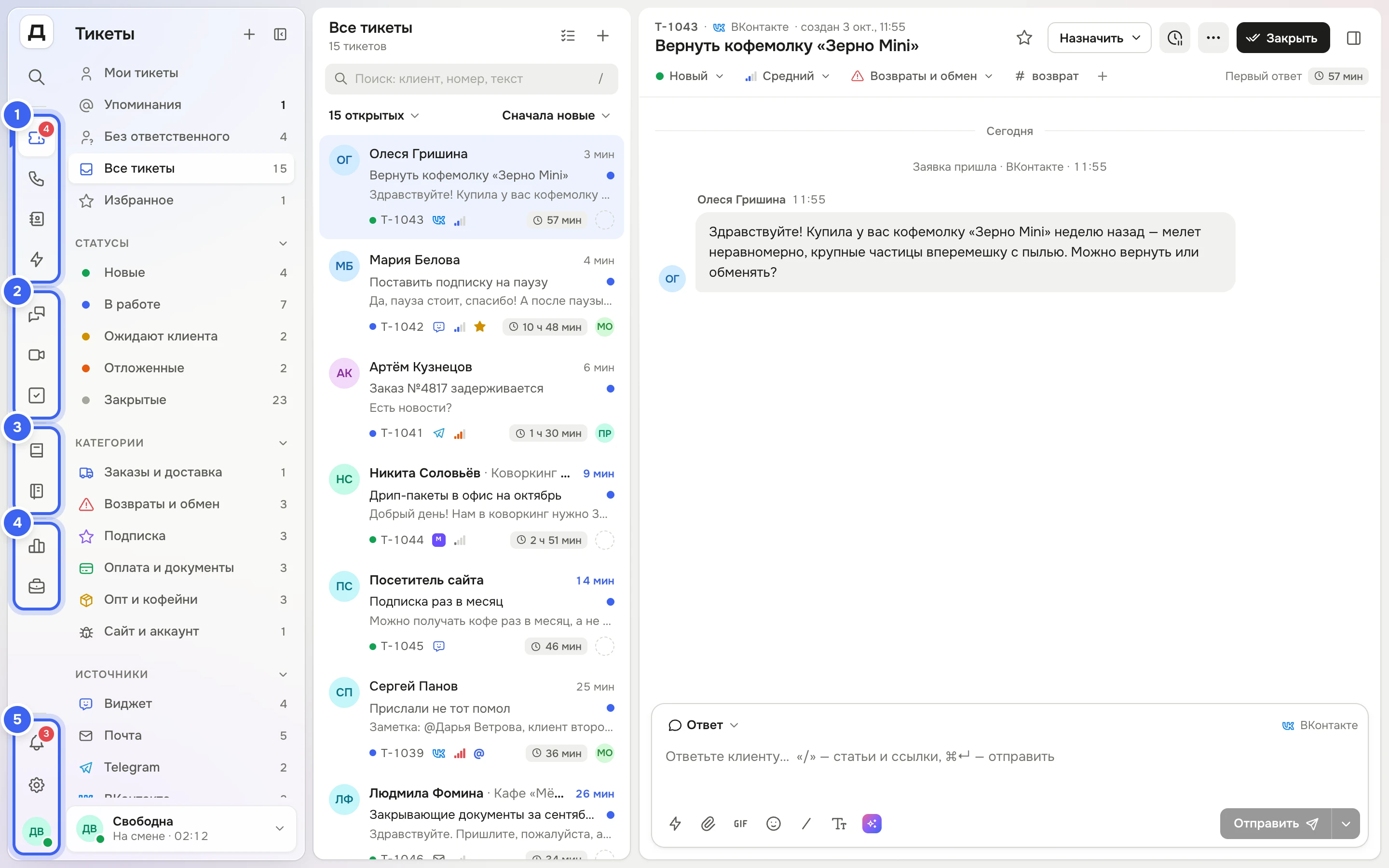Filter by В работе status
This screenshot has height=868, width=1389.
181,304
